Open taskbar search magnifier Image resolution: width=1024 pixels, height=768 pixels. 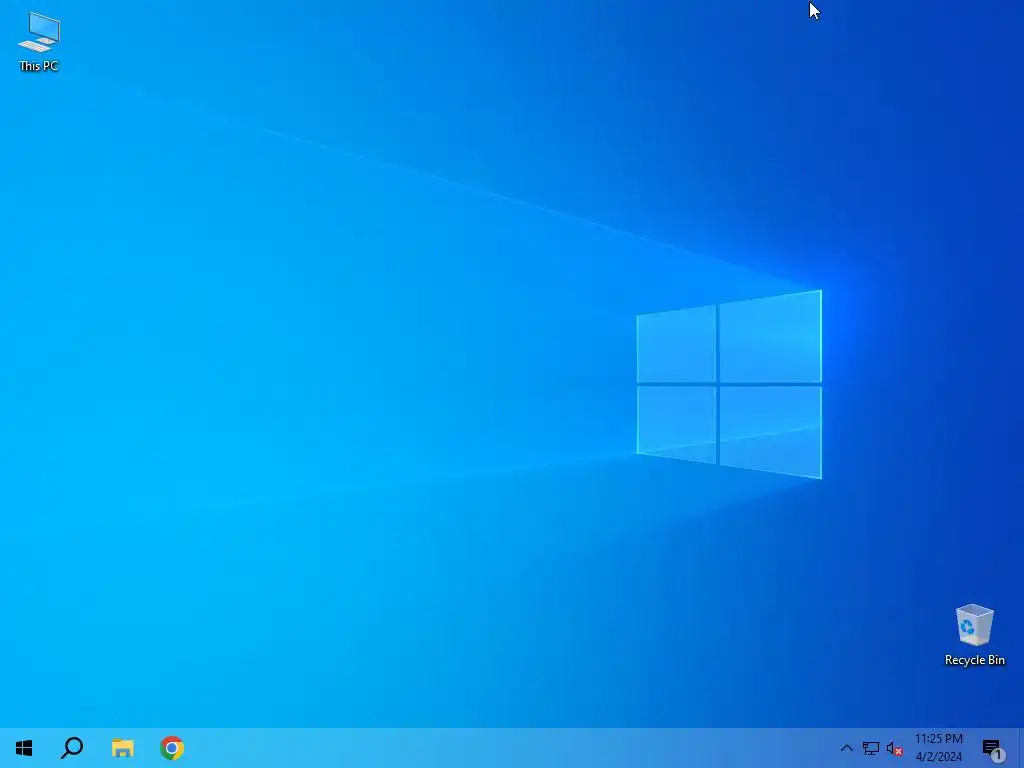click(72, 748)
